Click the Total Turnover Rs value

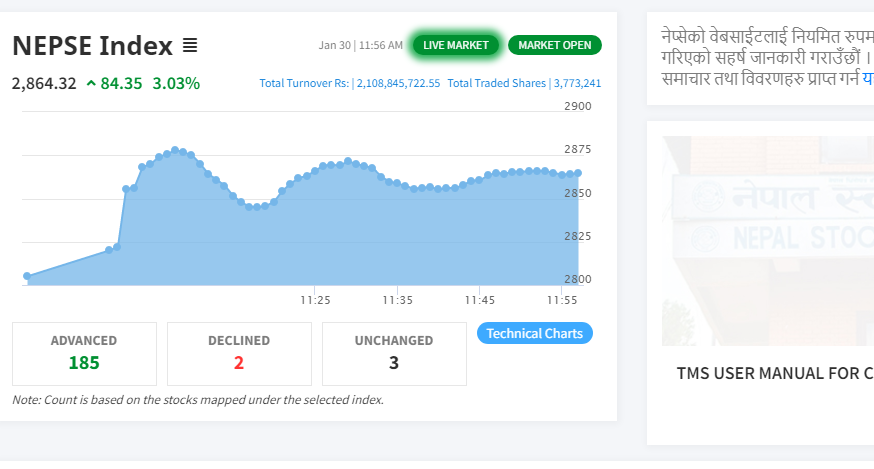point(399,83)
